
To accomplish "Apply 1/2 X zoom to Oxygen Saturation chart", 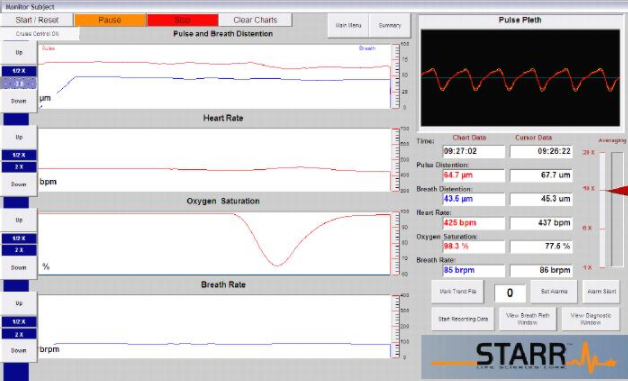I will point(19,238).
